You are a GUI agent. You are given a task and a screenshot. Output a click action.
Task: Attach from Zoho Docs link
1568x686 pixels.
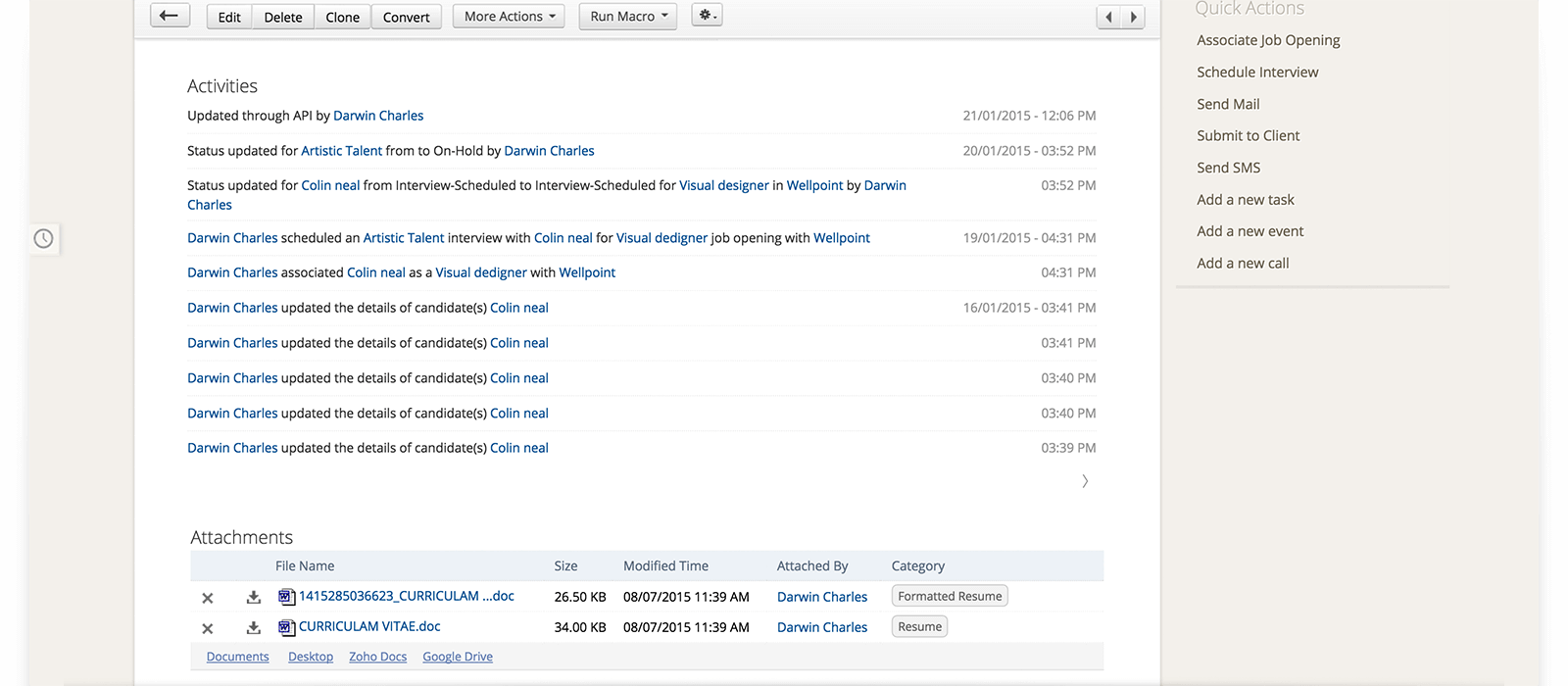coord(377,657)
